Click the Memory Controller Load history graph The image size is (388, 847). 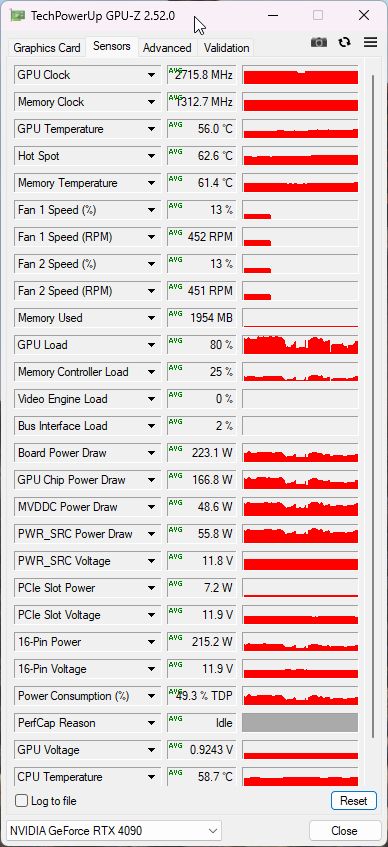(x=300, y=372)
